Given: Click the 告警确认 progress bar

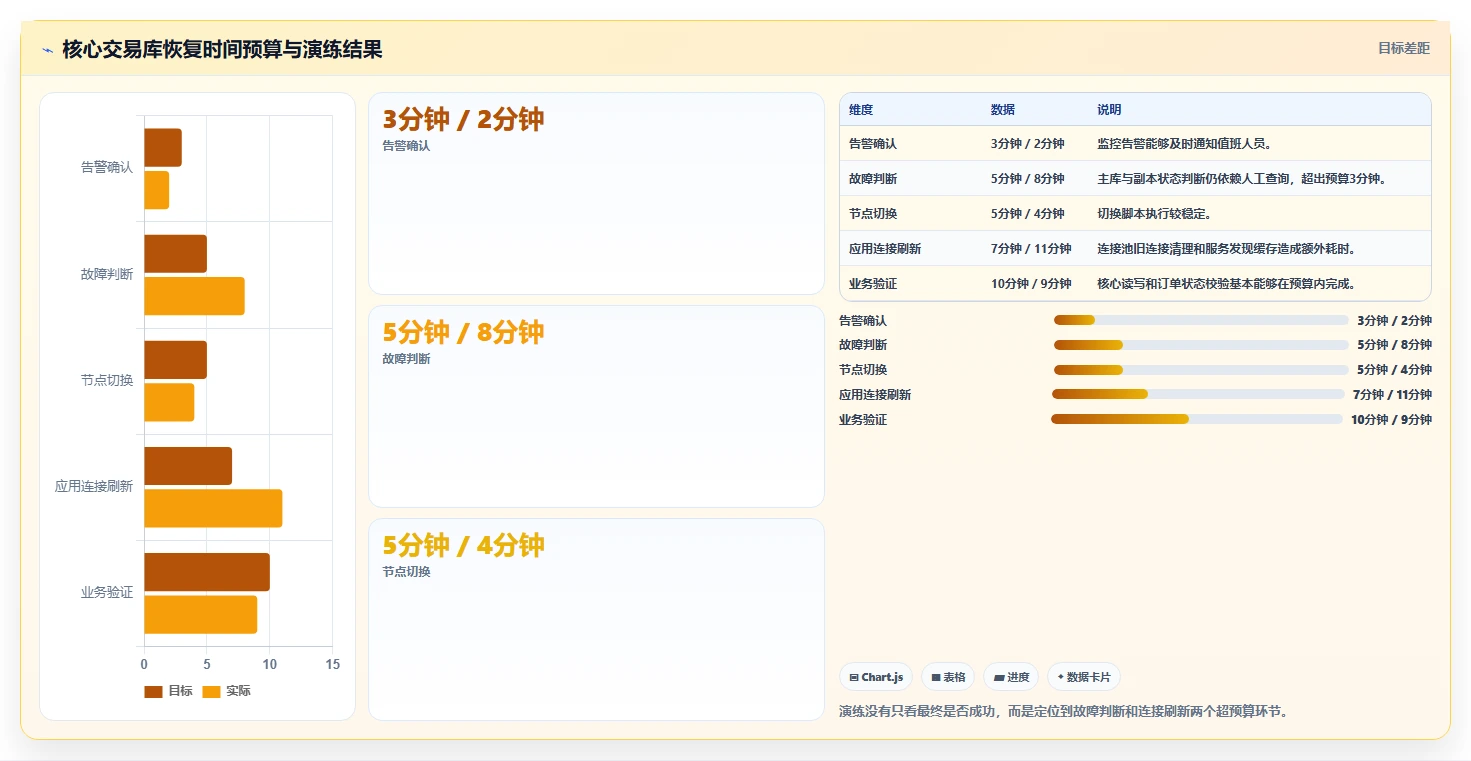Looking at the screenshot, I should [x=1201, y=320].
